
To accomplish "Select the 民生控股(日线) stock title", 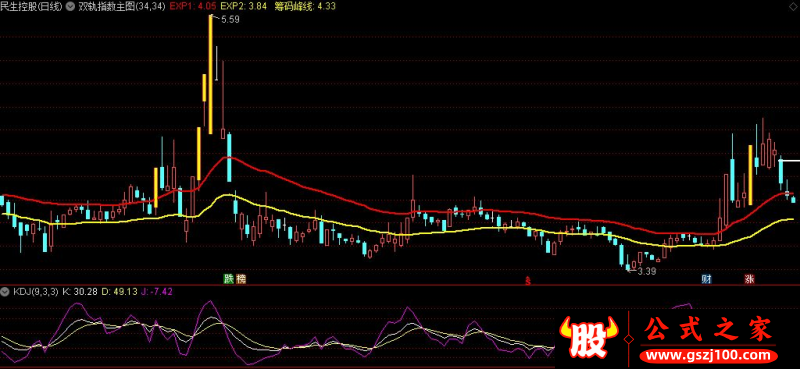I will point(32,7).
